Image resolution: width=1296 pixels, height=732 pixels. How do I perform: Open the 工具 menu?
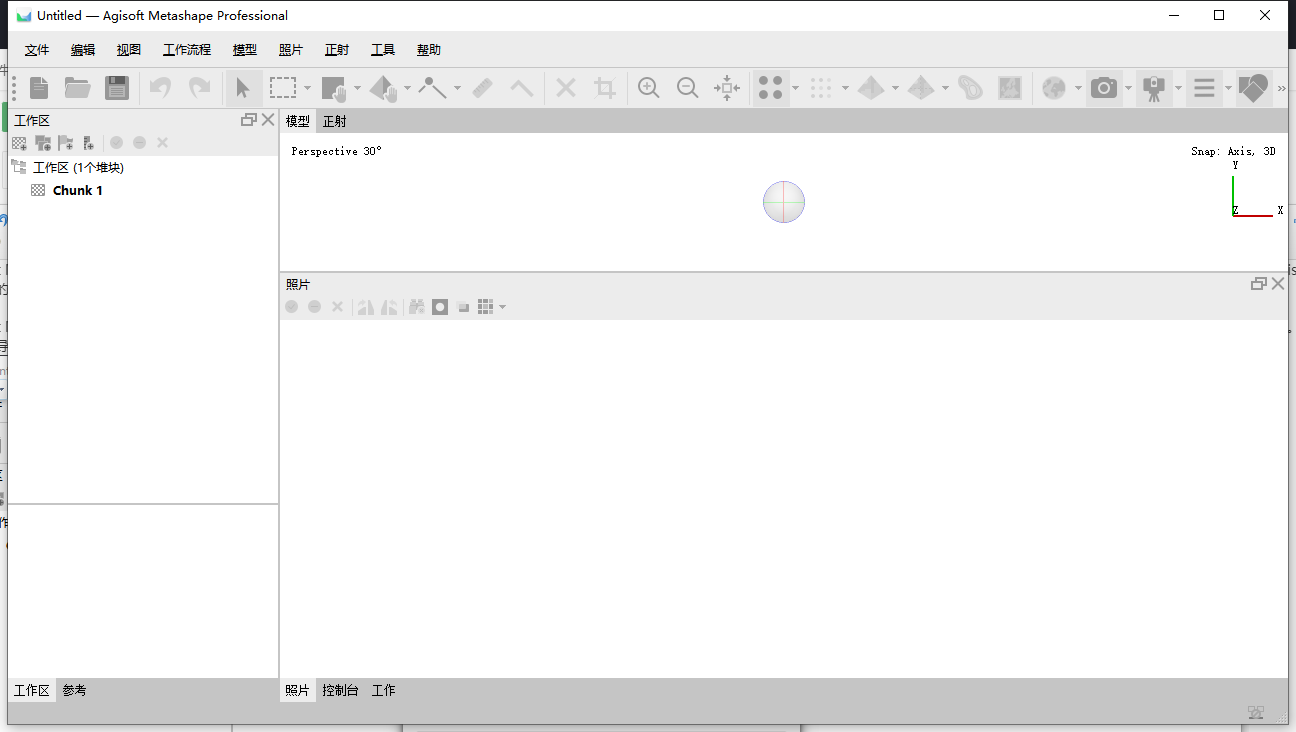383,50
